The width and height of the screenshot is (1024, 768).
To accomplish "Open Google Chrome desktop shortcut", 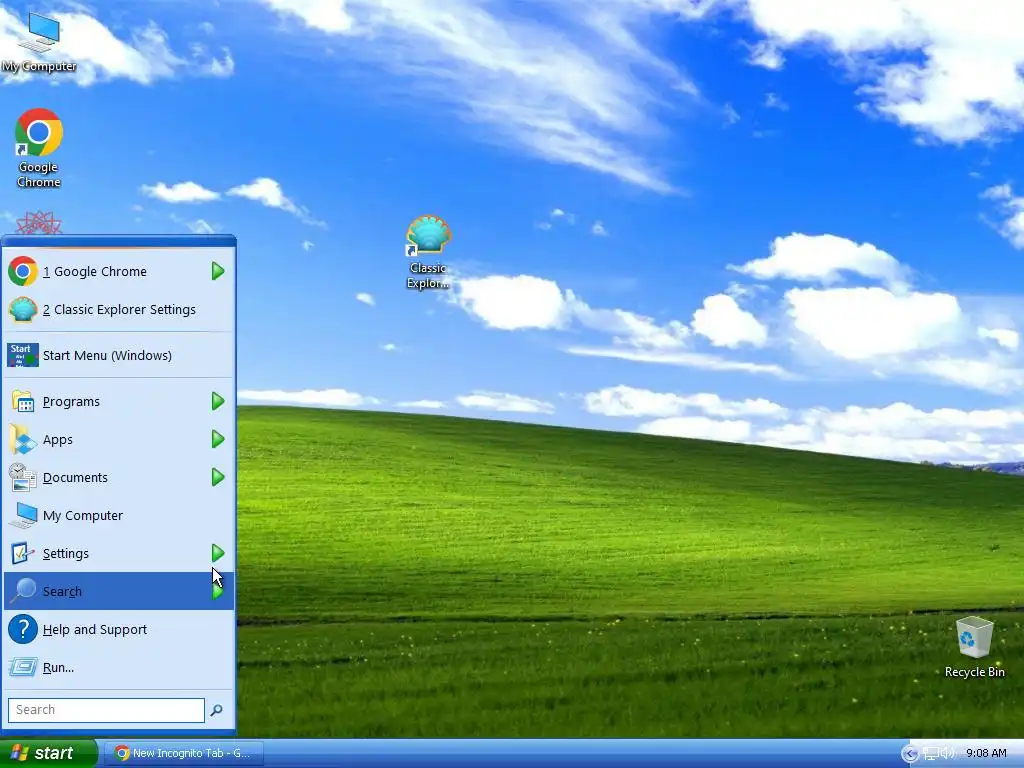I will (x=39, y=149).
